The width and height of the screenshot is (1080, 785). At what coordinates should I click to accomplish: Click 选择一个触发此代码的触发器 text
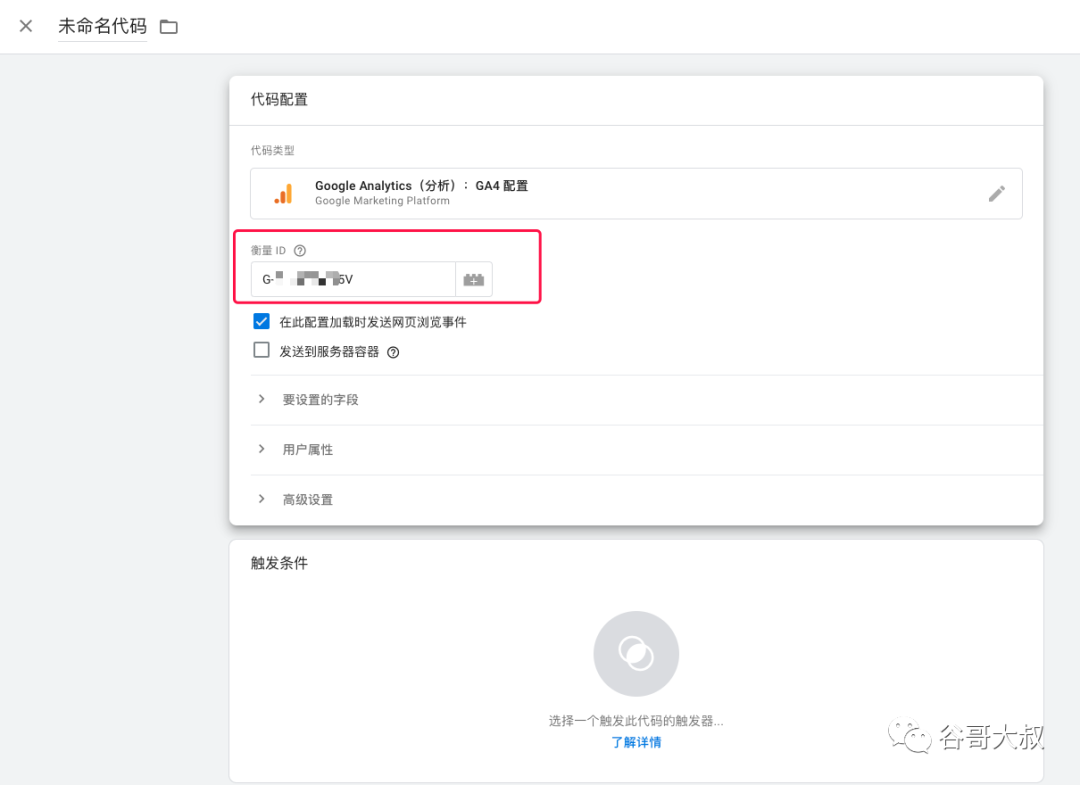click(636, 720)
